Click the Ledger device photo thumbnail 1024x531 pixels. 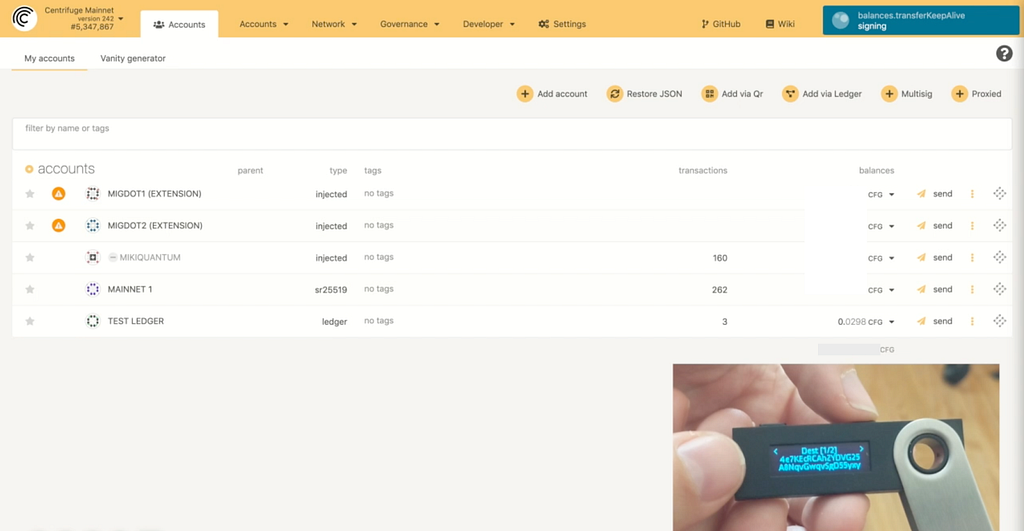click(x=836, y=447)
